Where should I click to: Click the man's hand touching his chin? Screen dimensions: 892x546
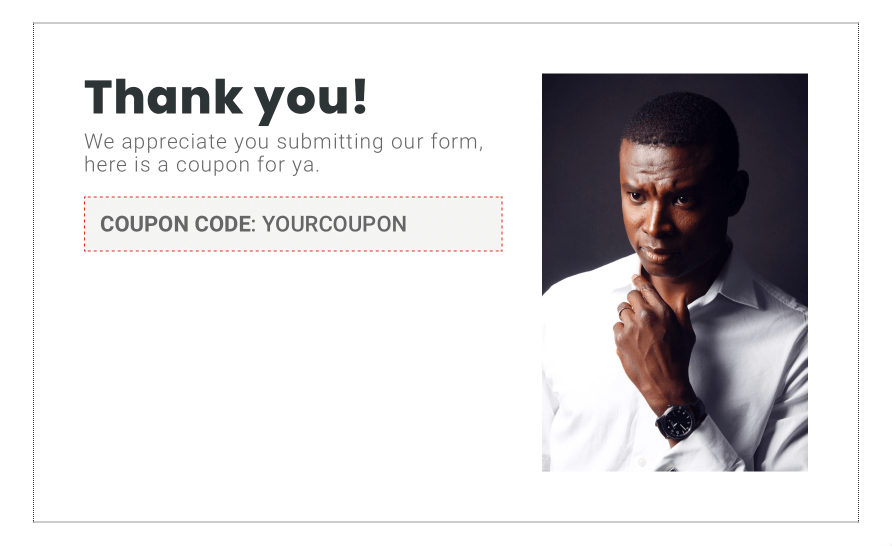coord(654,336)
